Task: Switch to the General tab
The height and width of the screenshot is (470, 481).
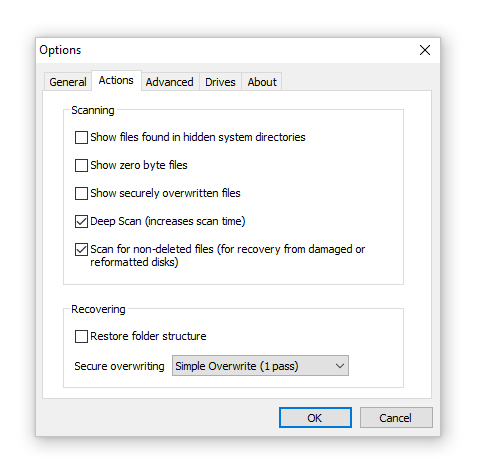Action: coord(68,82)
